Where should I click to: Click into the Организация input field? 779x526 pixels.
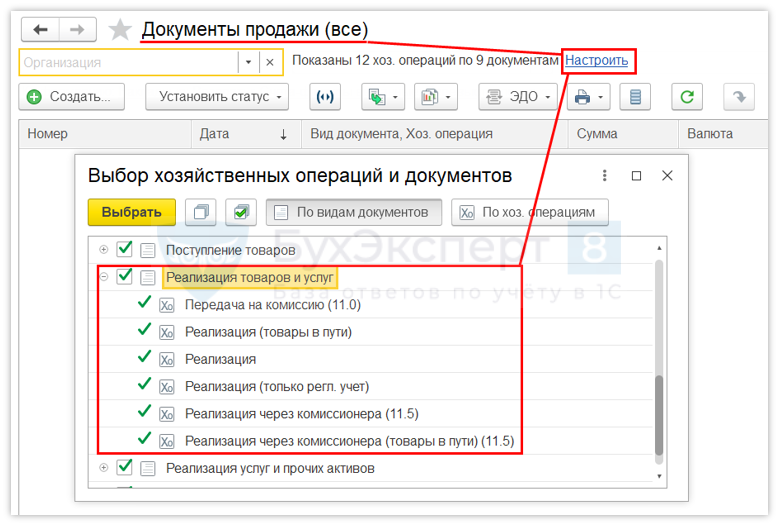(129, 63)
